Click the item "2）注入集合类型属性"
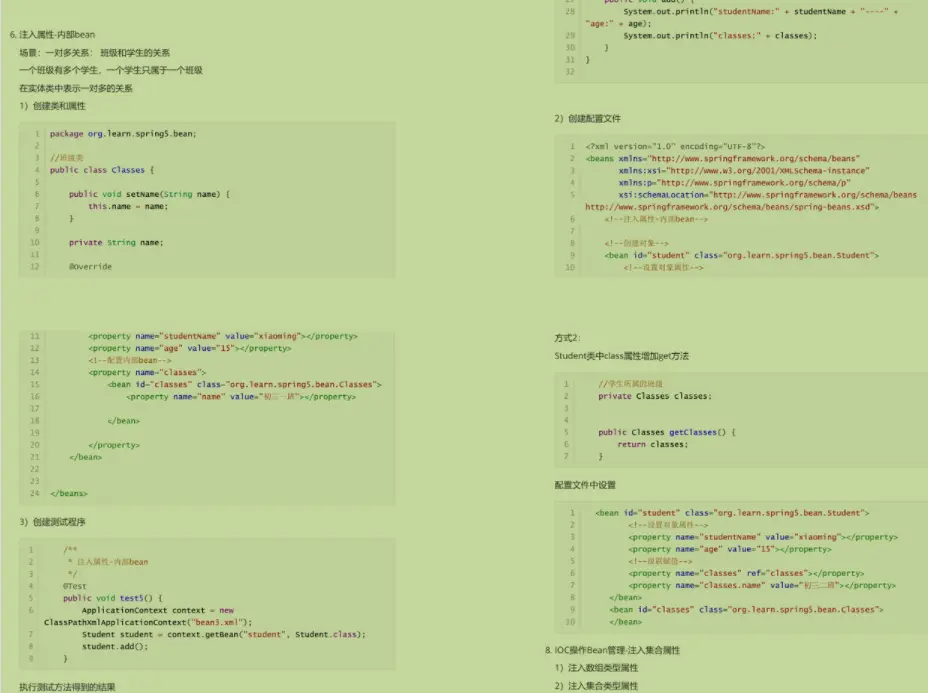 596,686
